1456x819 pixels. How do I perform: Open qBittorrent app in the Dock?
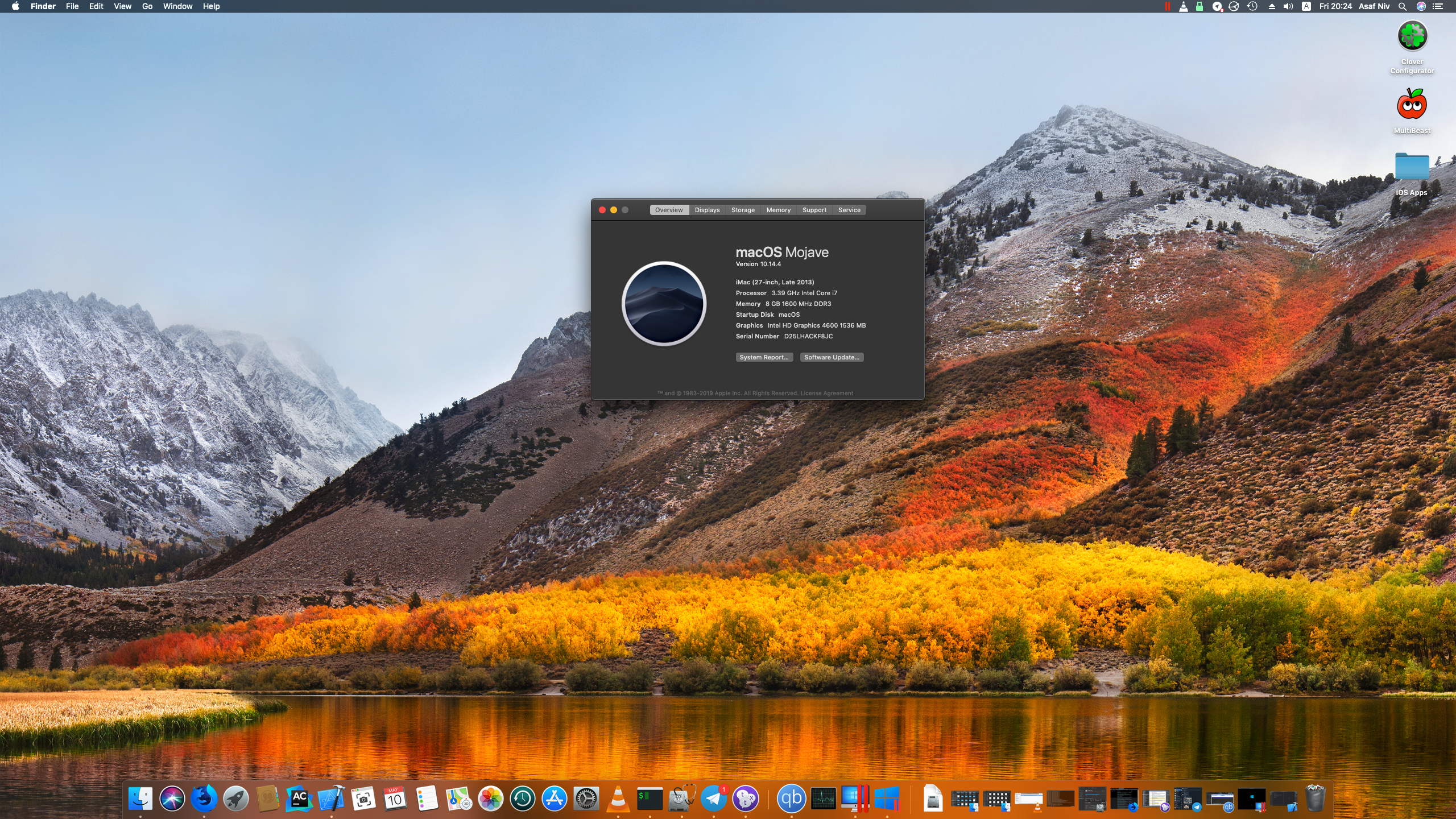coord(791,799)
